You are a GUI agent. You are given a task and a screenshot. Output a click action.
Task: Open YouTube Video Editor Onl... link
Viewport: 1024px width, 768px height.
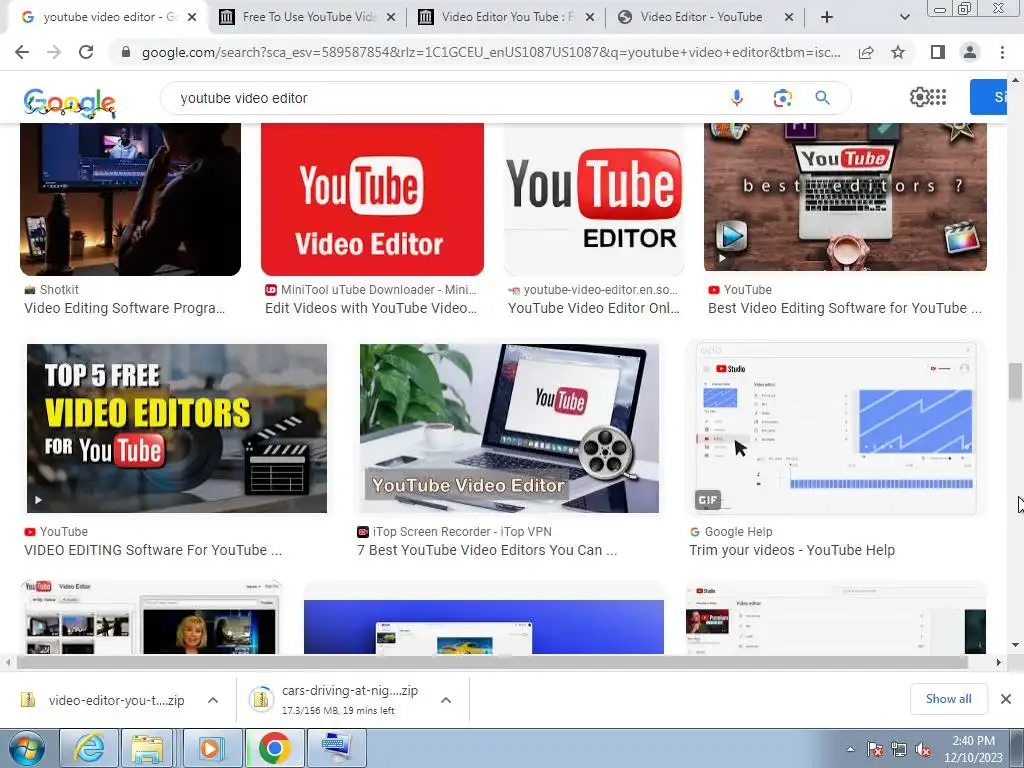click(594, 308)
